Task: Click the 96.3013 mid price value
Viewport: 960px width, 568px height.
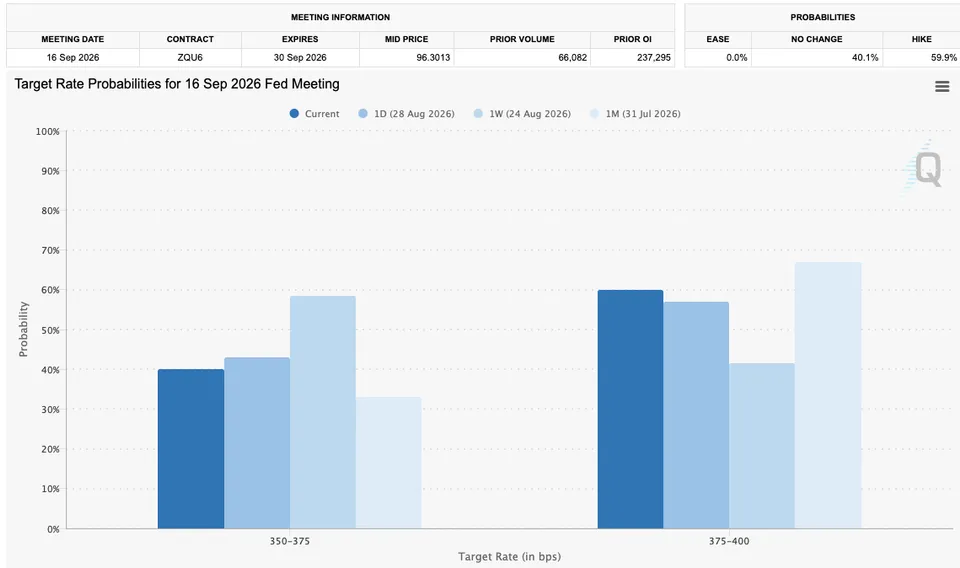Action: coord(433,58)
